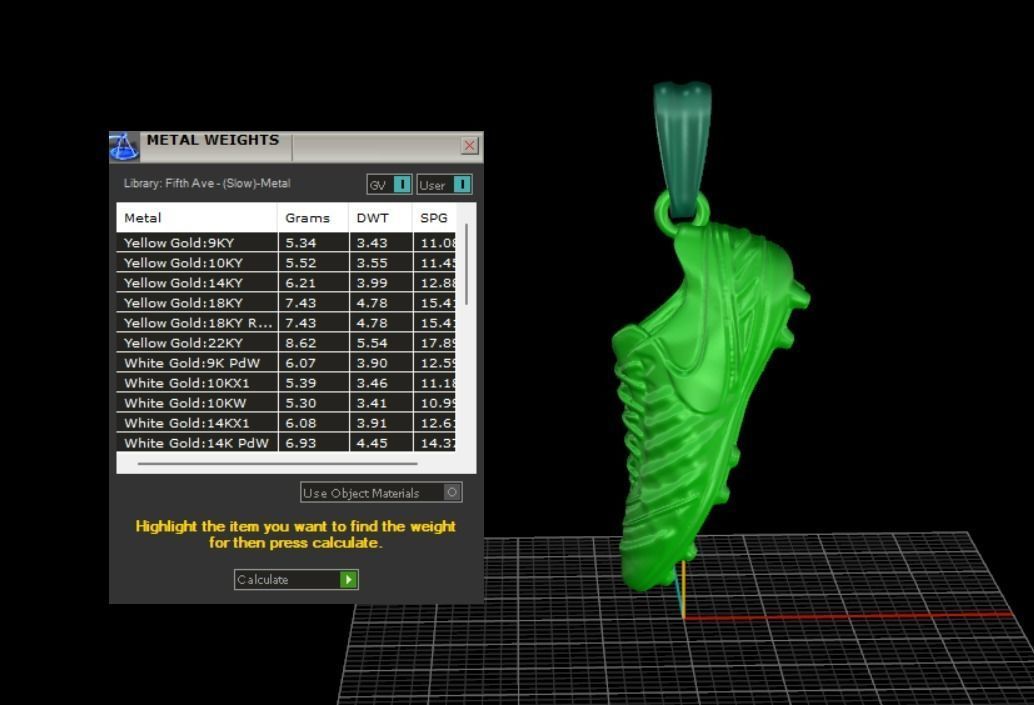
Task: Select the Yellow Gold:22KY row
Action: [286, 343]
